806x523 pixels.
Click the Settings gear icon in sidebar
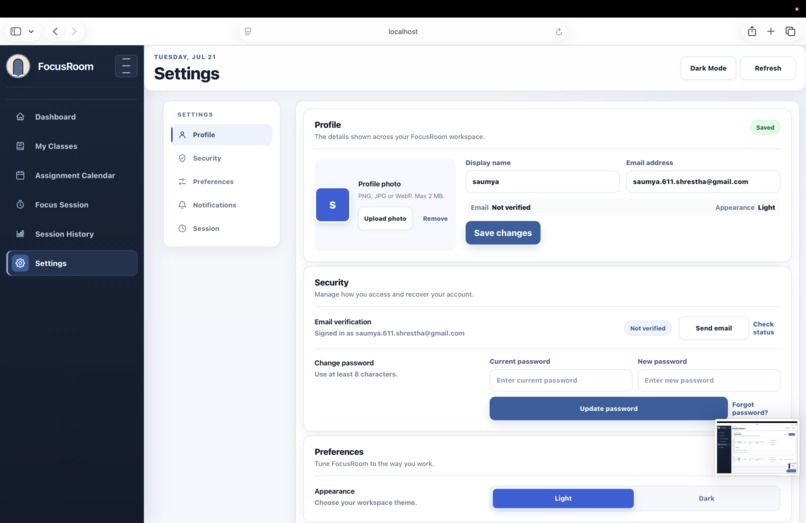click(20, 263)
